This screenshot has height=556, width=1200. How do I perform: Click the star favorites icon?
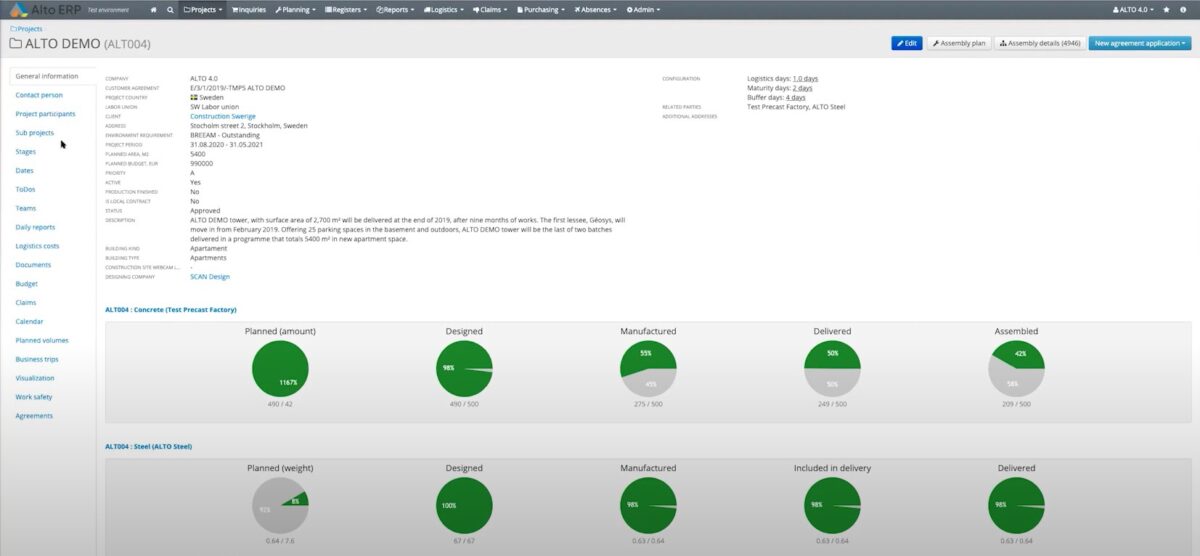pos(1166,9)
